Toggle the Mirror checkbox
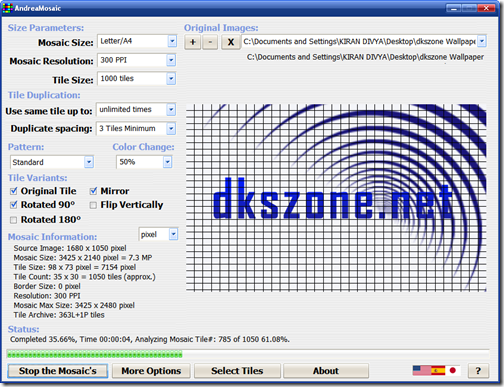The width and height of the screenshot is (504, 387). [93, 191]
